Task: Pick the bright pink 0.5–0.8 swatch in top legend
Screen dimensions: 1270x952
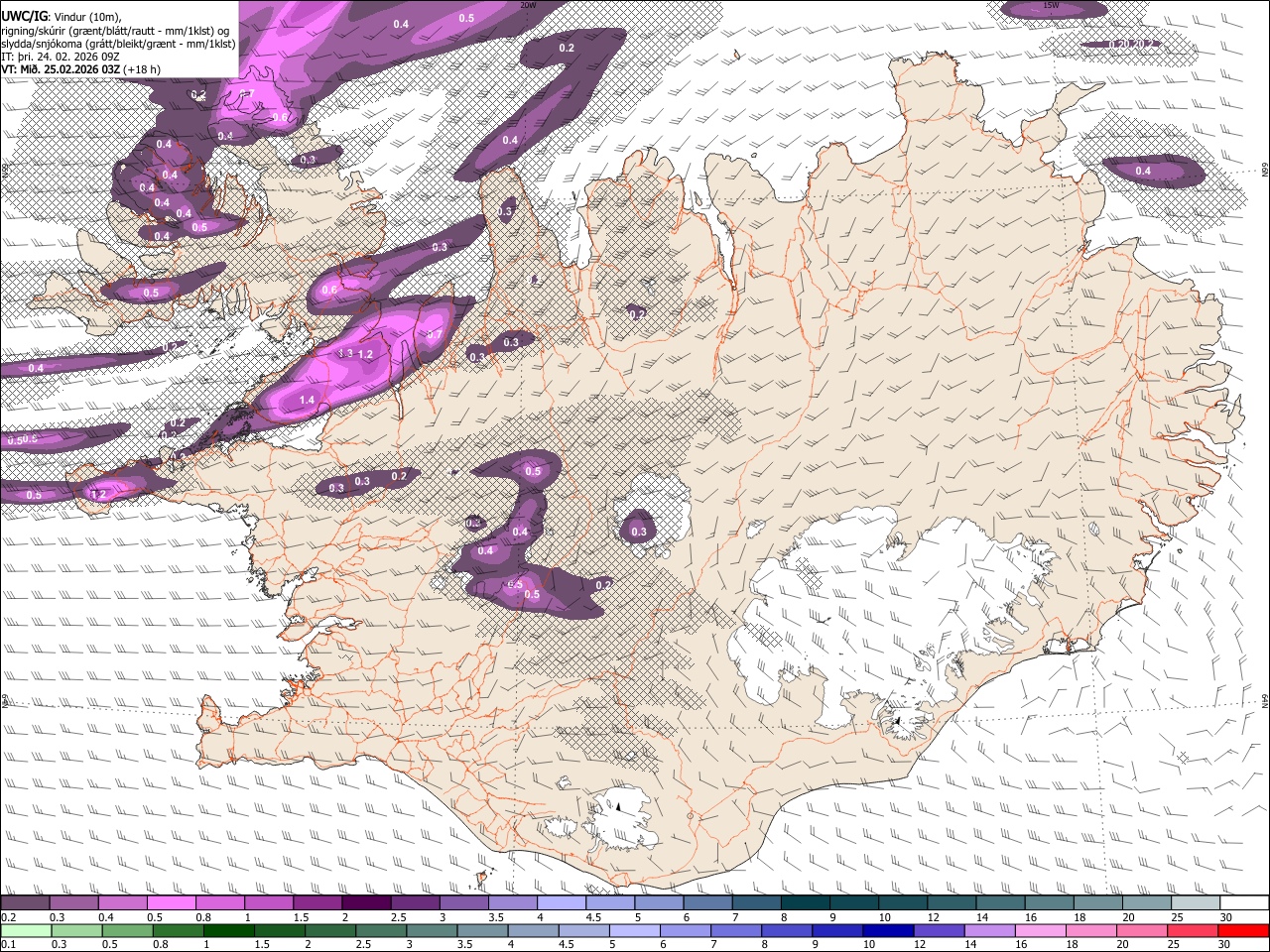Action: tap(171, 903)
